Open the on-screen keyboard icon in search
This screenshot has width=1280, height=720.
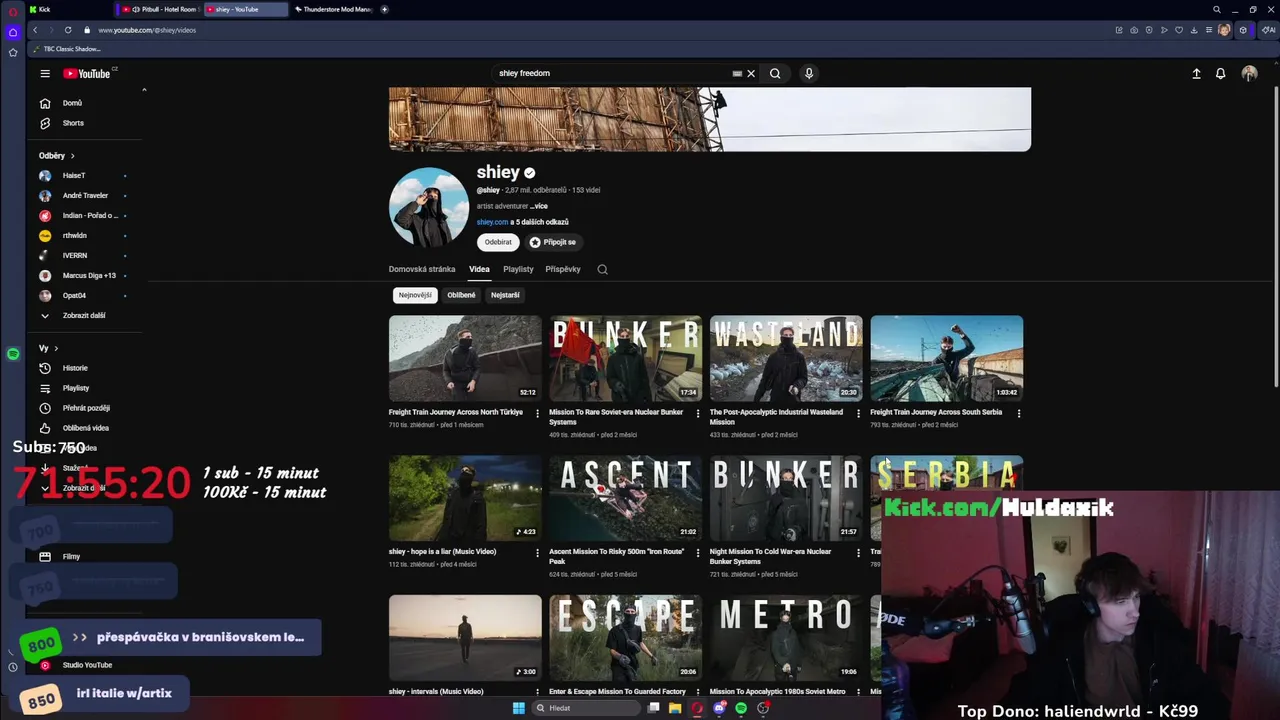pos(737,73)
